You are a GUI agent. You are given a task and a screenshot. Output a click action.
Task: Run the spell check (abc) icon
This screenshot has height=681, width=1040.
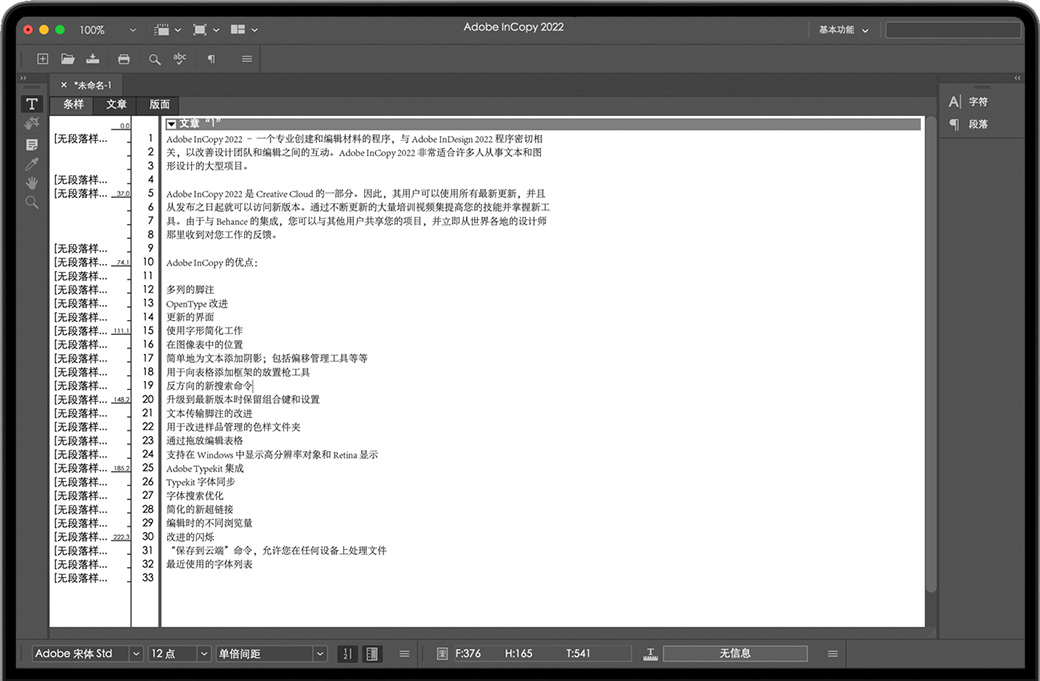[180, 59]
